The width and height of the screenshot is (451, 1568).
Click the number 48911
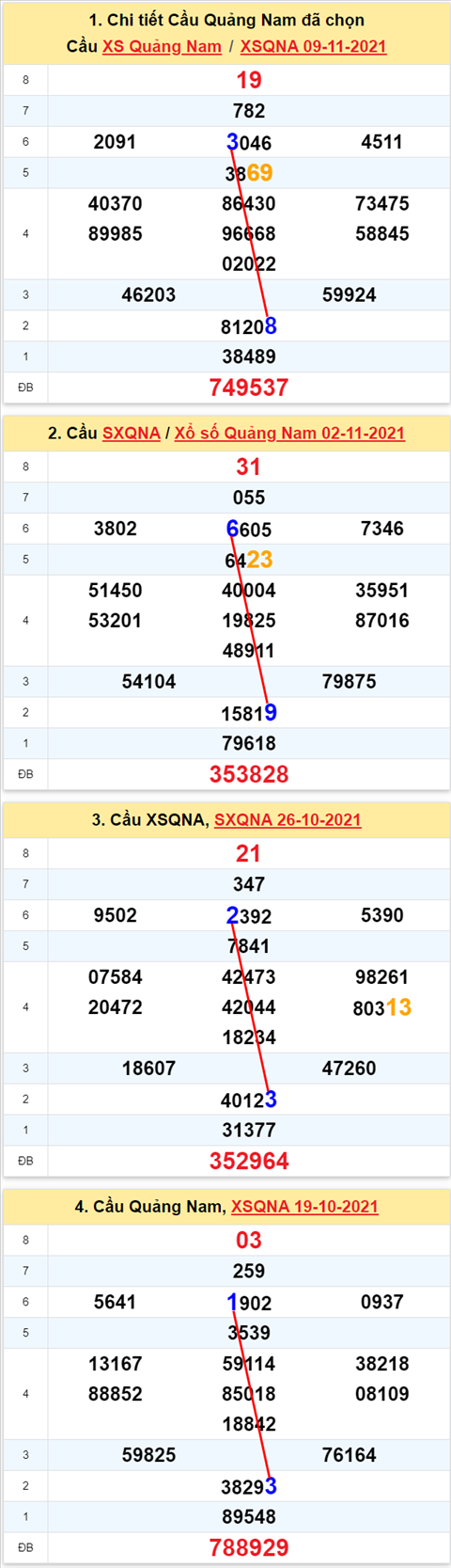[249, 651]
